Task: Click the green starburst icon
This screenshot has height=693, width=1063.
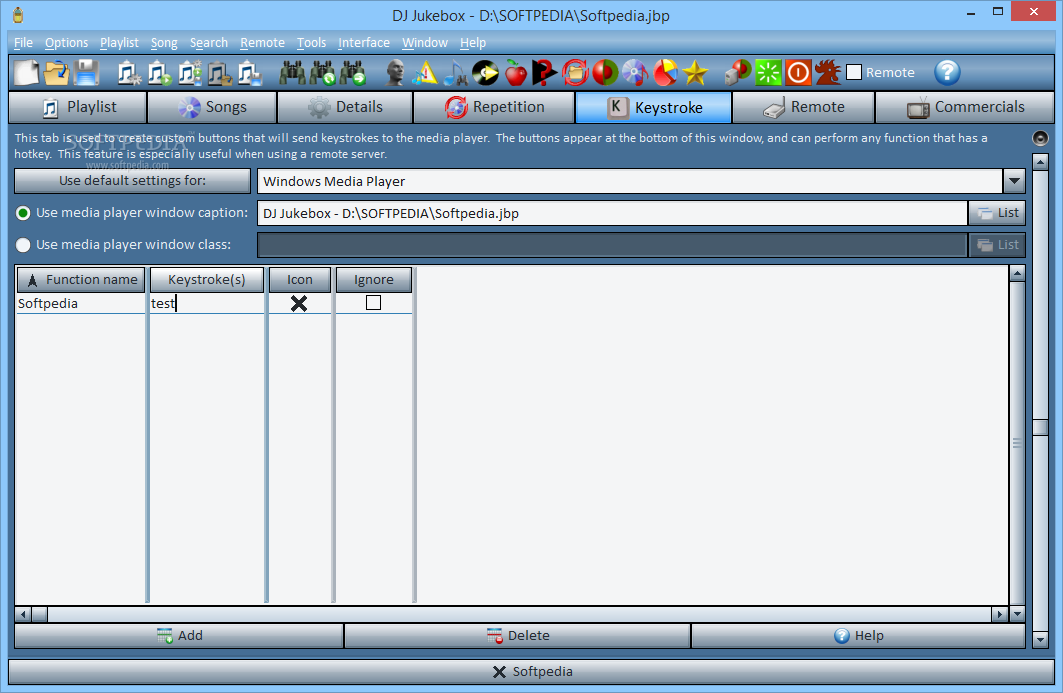Action: click(769, 73)
